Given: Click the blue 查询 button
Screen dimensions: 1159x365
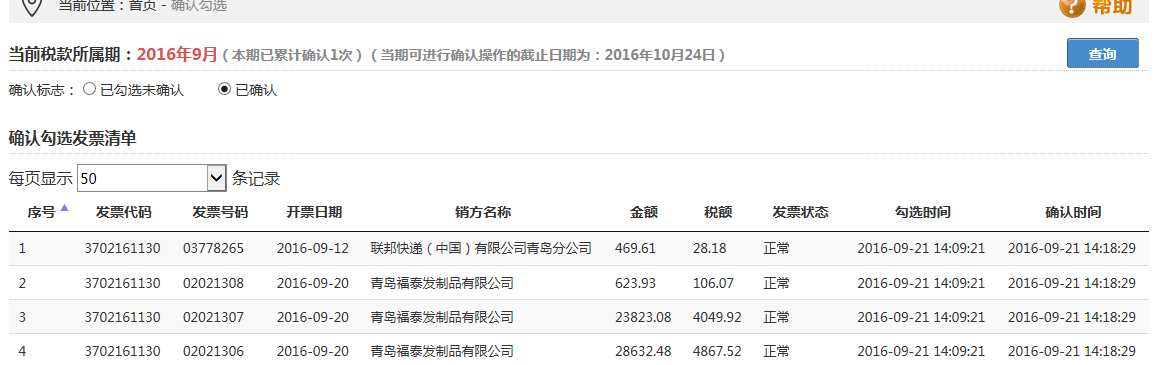Looking at the screenshot, I should point(1102,54).
